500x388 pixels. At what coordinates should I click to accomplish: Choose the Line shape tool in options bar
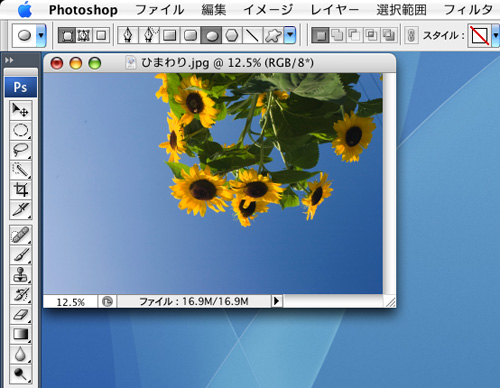pyautogui.click(x=252, y=35)
